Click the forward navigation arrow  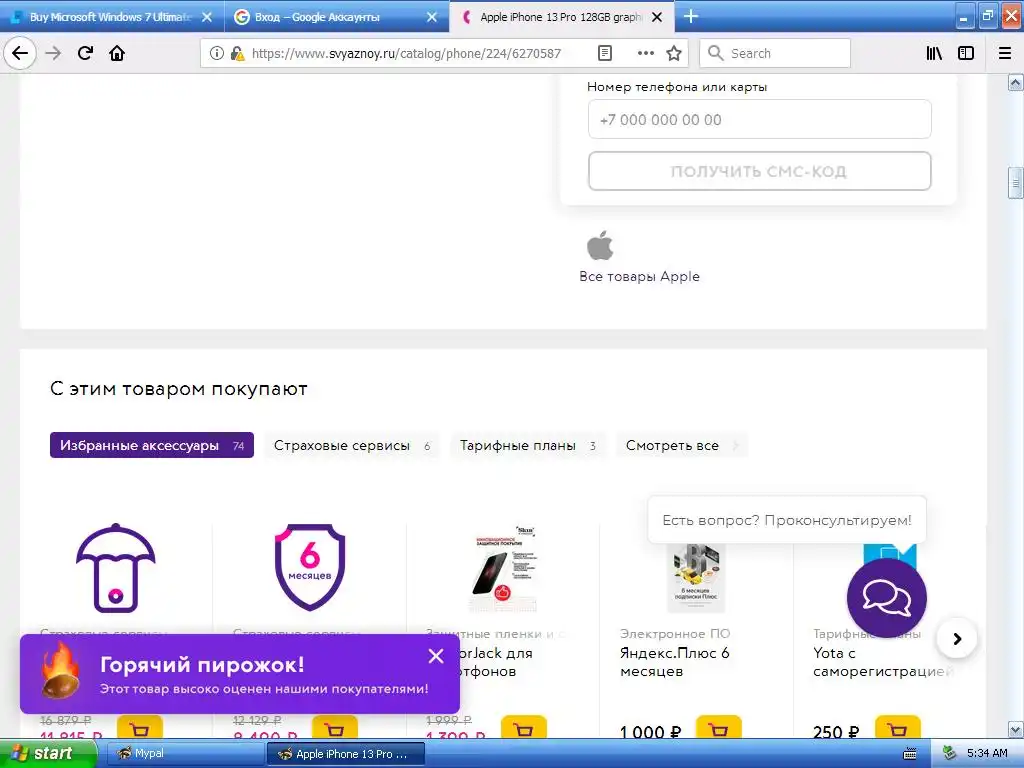[x=53, y=53]
